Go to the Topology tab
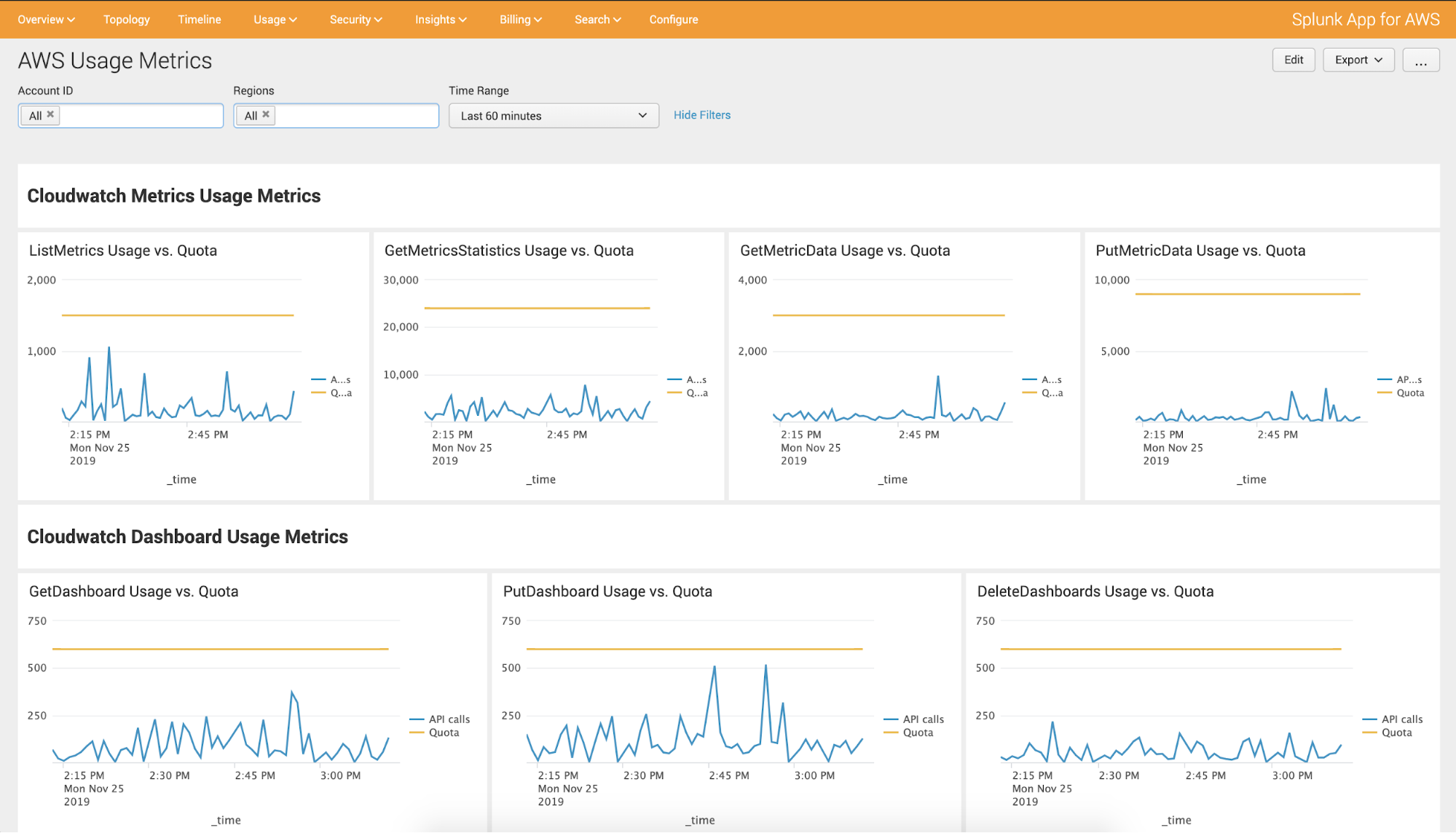Image resolution: width=1456 pixels, height=833 pixels. (x=127, y=20)
